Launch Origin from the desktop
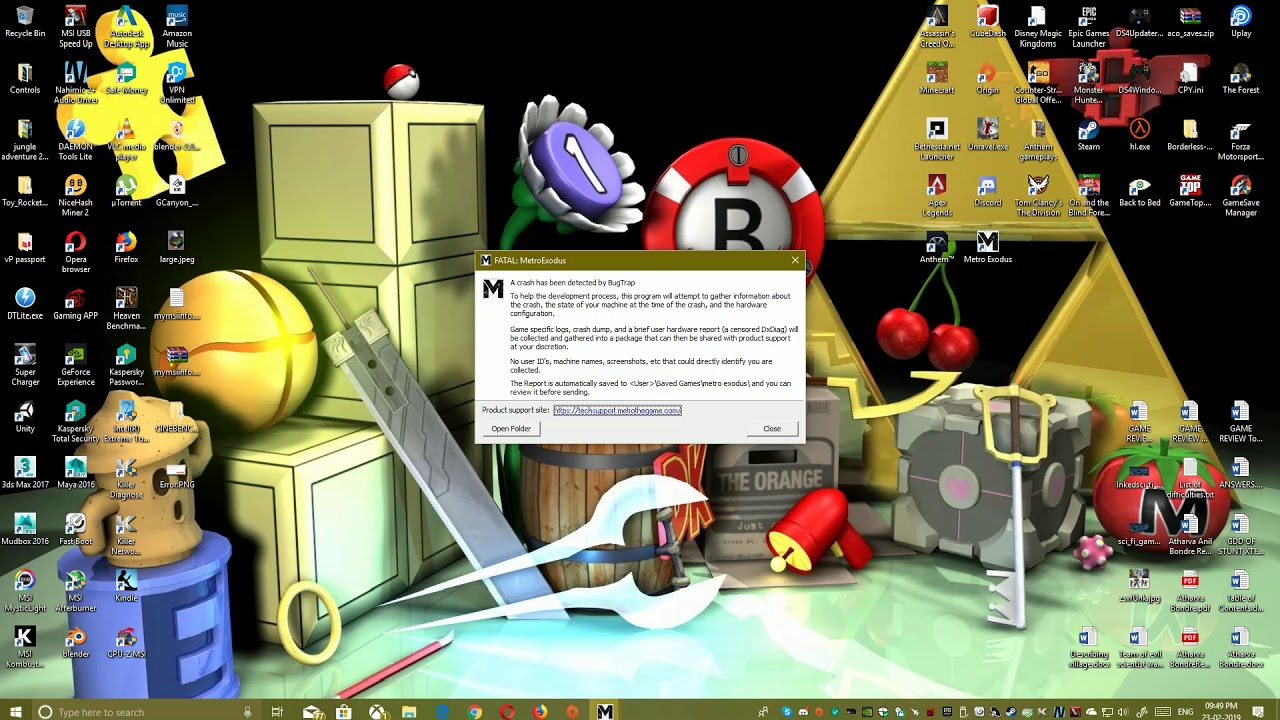 [x=987, y=79]
